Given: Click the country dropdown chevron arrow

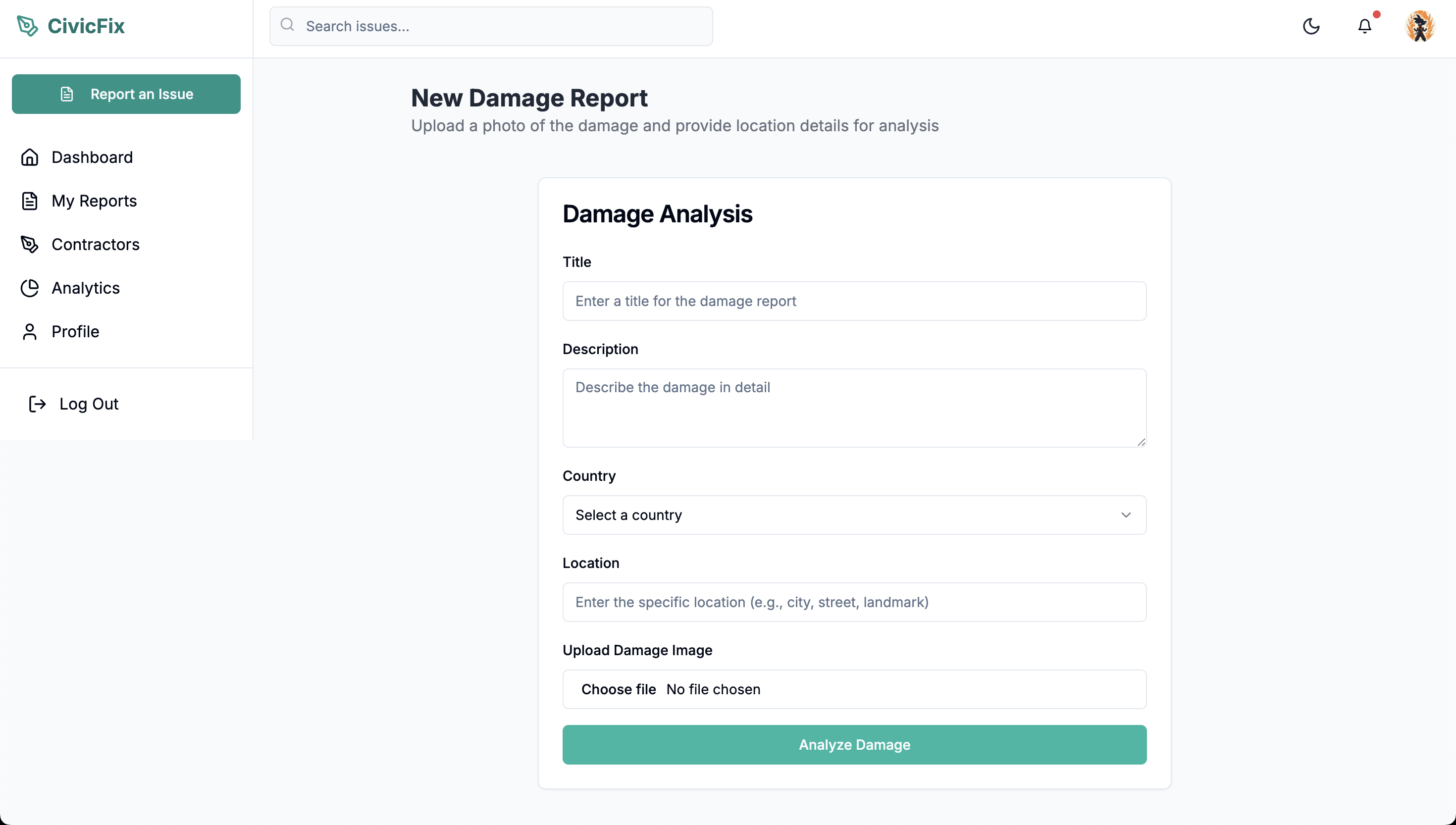Looking at the screenshot, I should pyautogui.click(x=1126, y=515).
